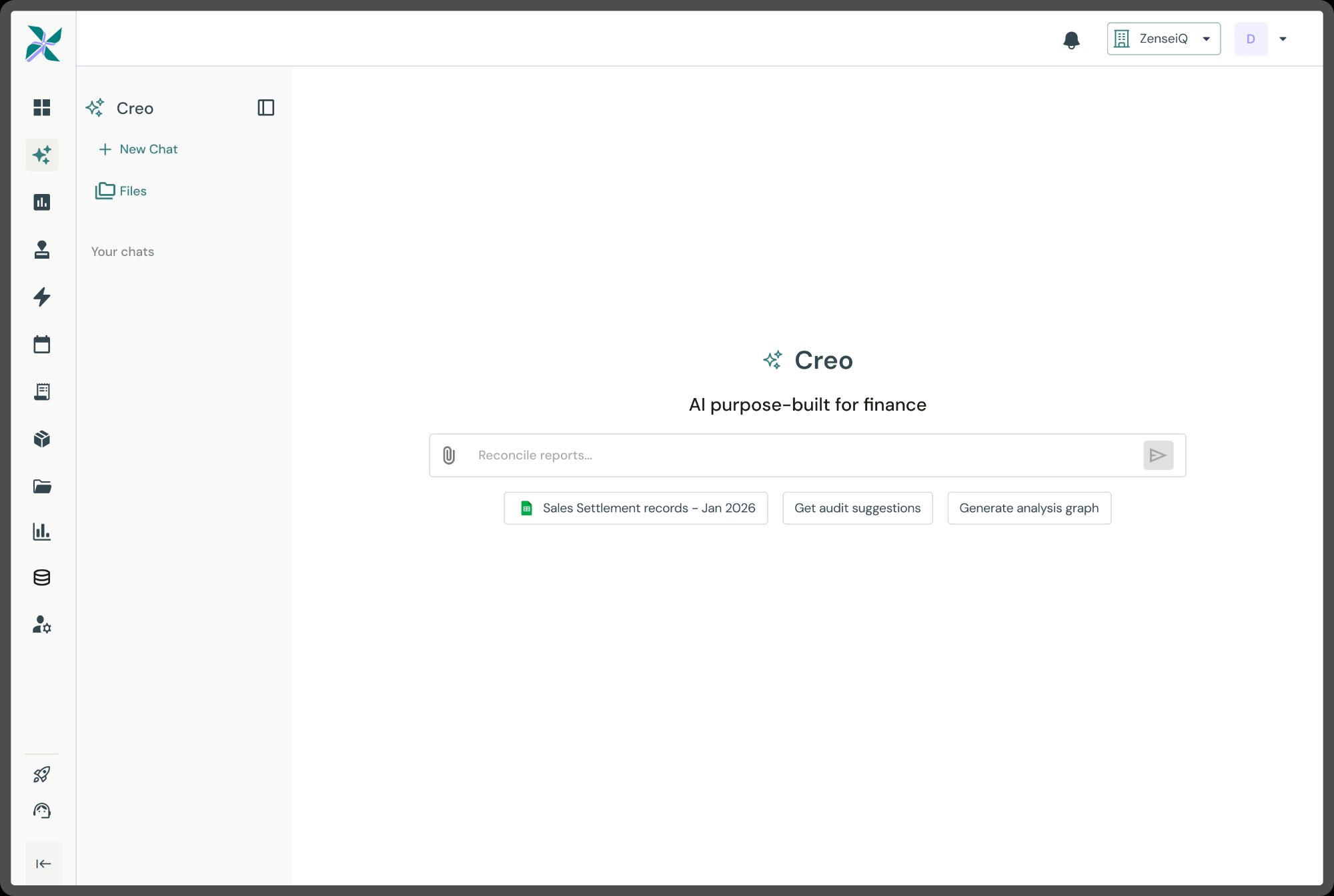Collapse the sidebar with the arrow icon
The width and height of the screenshot is (1334, 896).
43,863
